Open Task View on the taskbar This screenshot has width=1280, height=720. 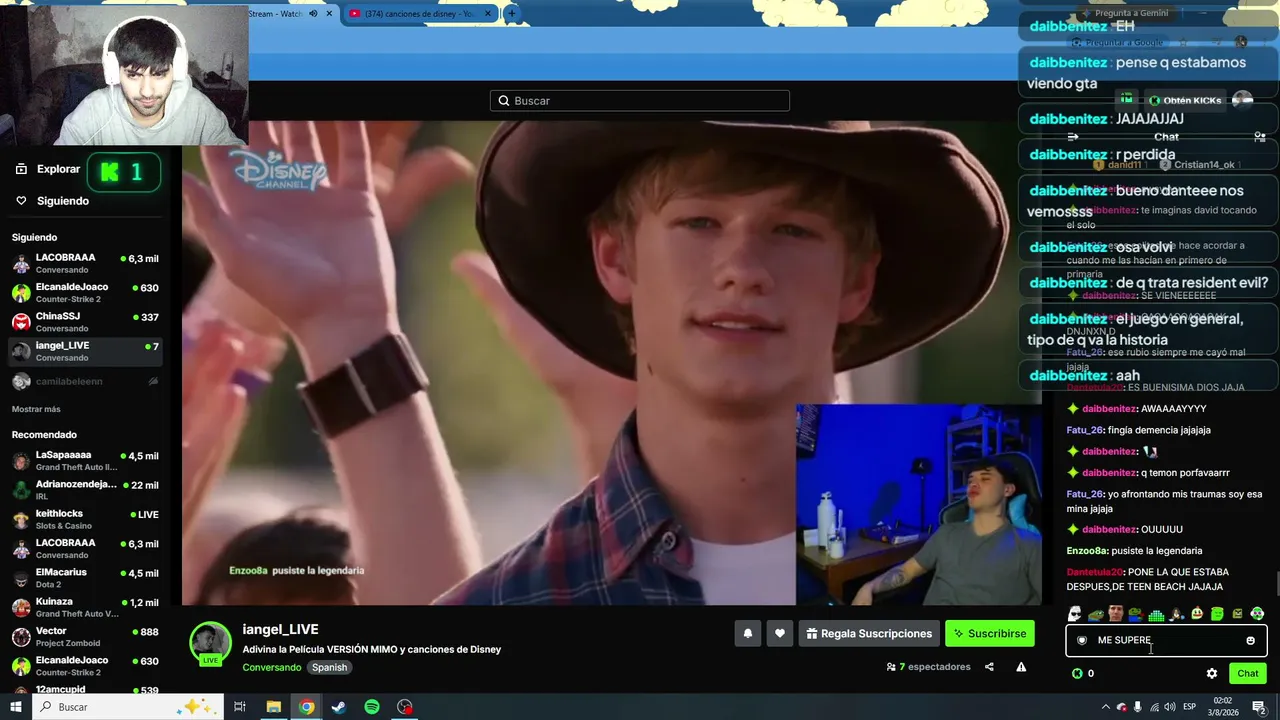[240, 707]
